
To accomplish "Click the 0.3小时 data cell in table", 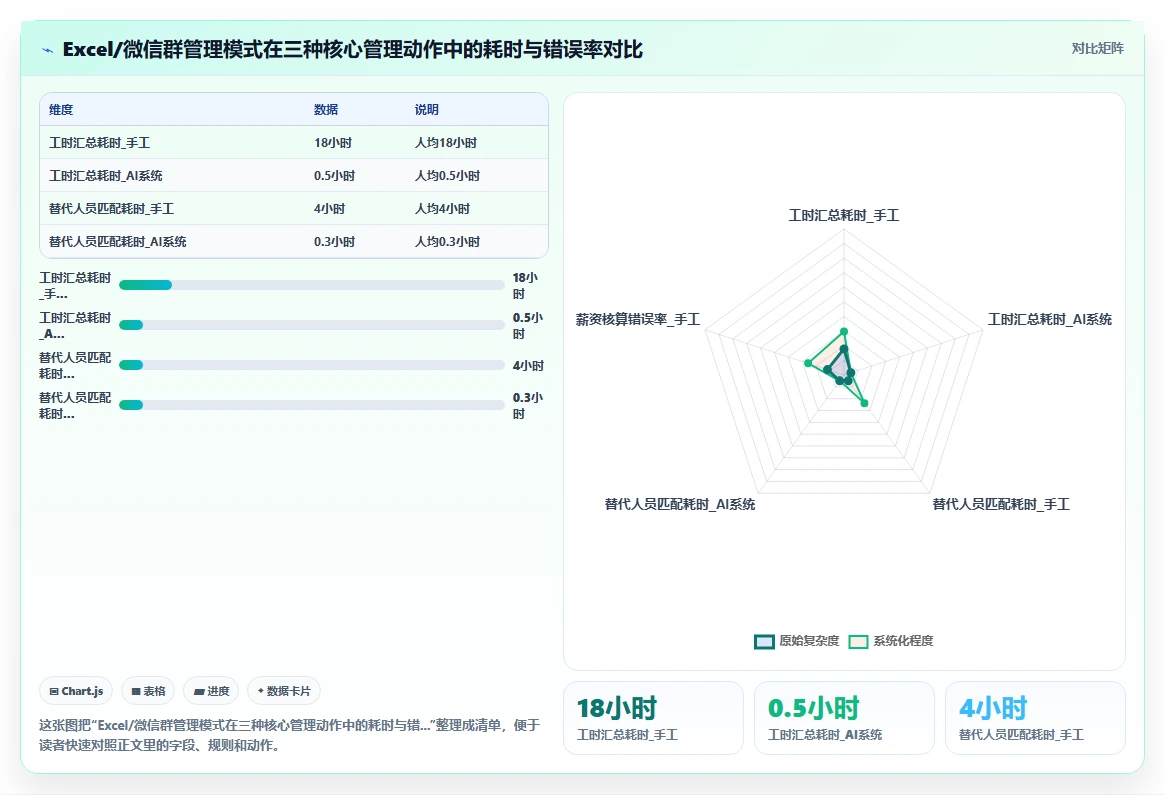I will tap(334, 241).
